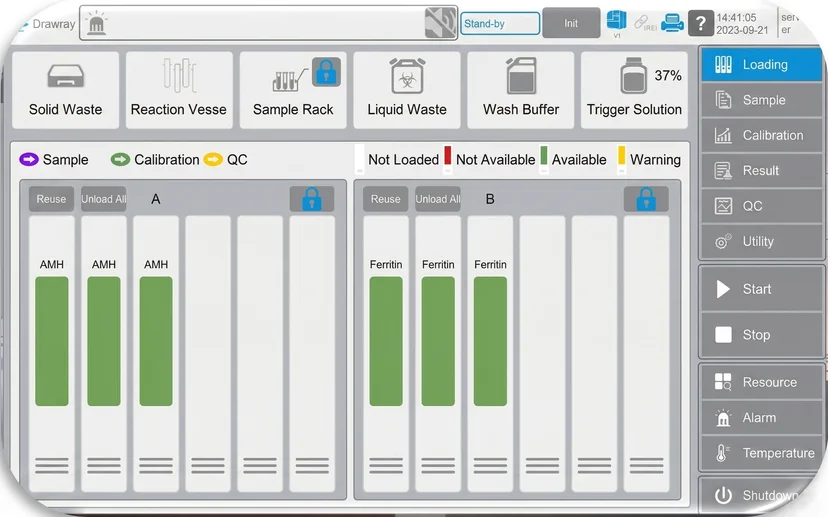Switch to the Calibration tab
828x517 pixels.
coord(761,135)
